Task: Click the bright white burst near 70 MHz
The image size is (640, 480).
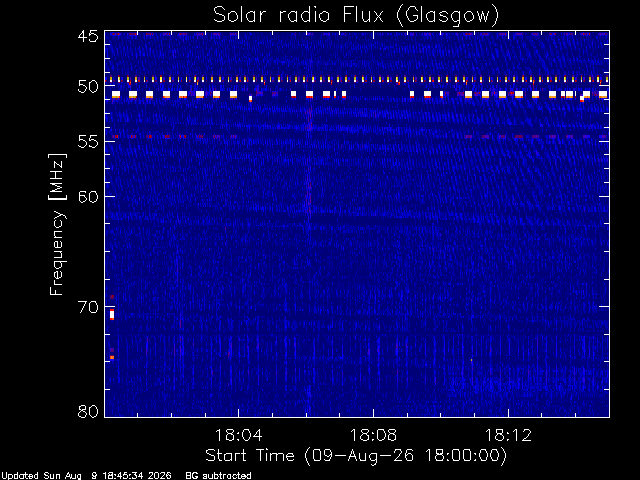Action: coord(112,315)
